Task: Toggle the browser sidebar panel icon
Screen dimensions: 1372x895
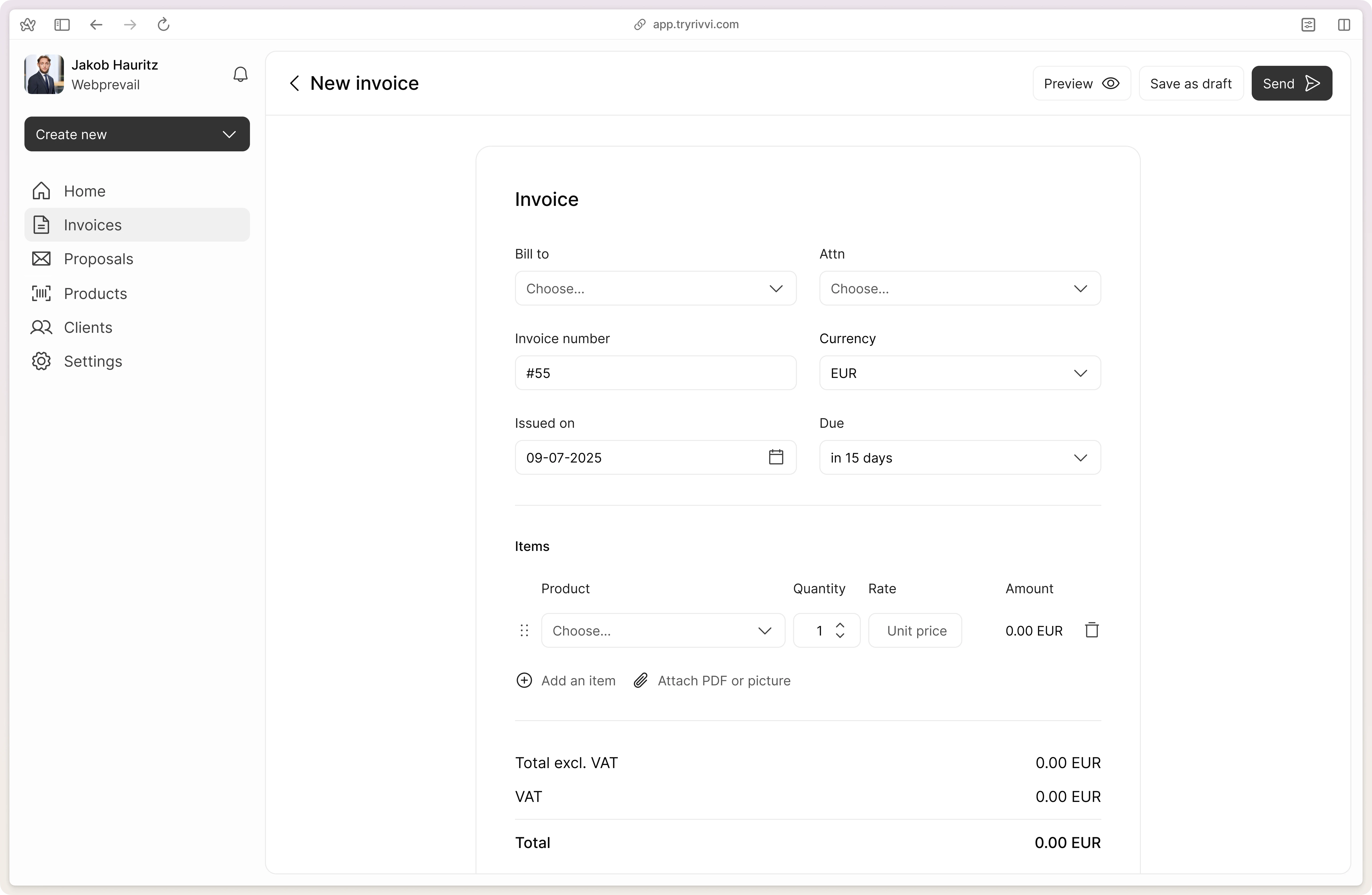Action: (x=62, y=25)
